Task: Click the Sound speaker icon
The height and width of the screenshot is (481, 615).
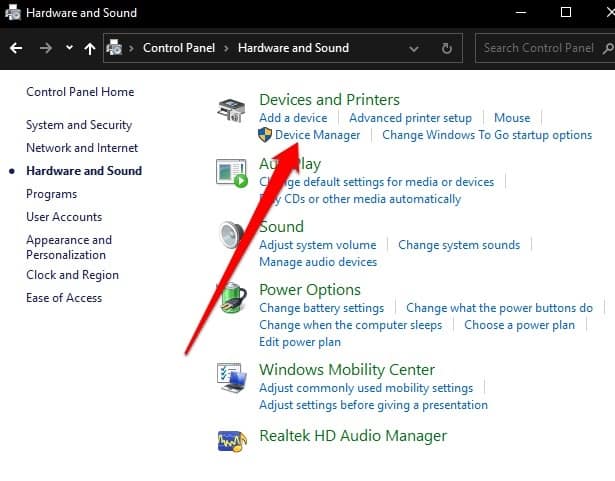Action: (x=231, y=235)
